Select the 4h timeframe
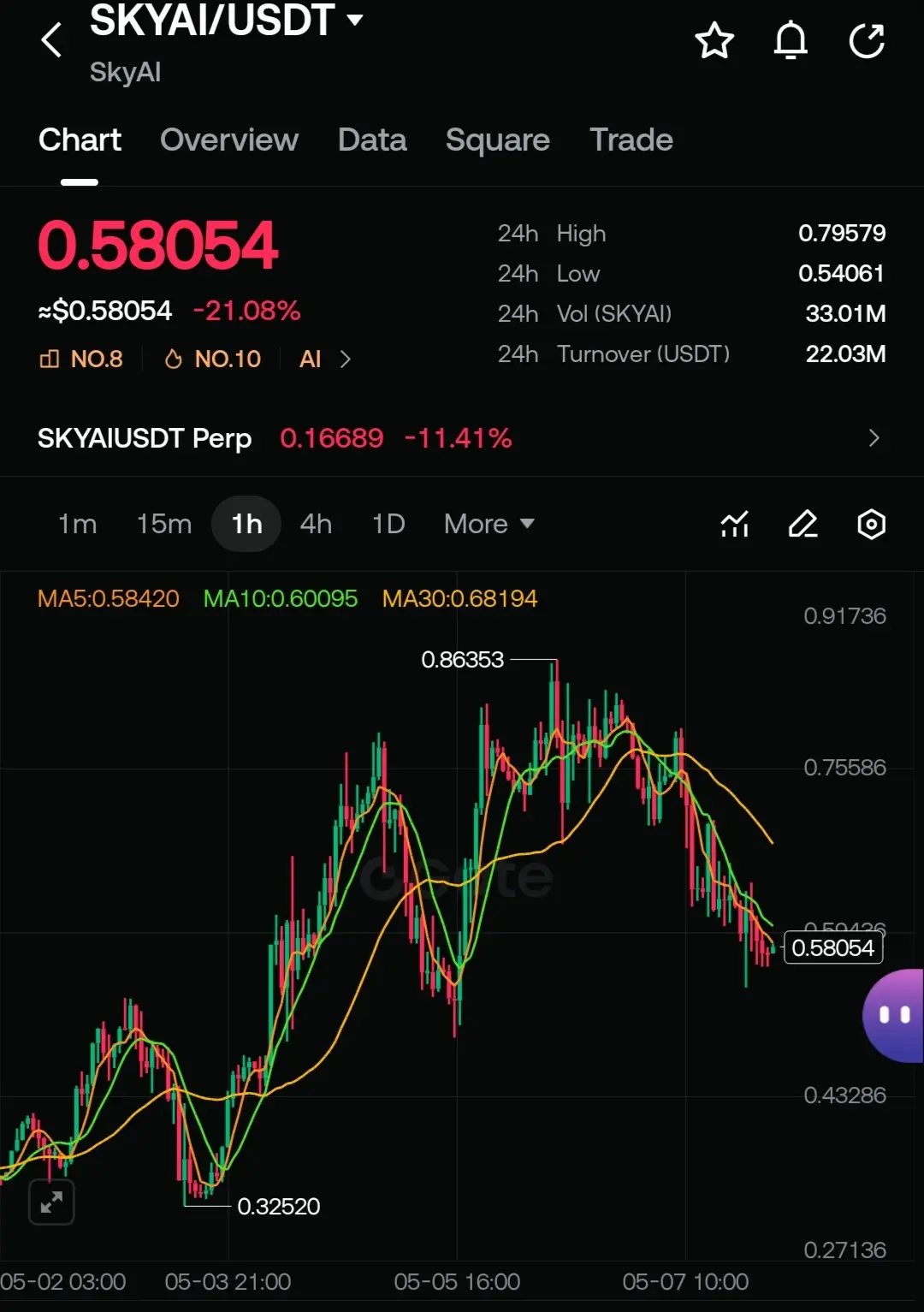Screen dimensions: 924x1312 click(x=316, y=524)
